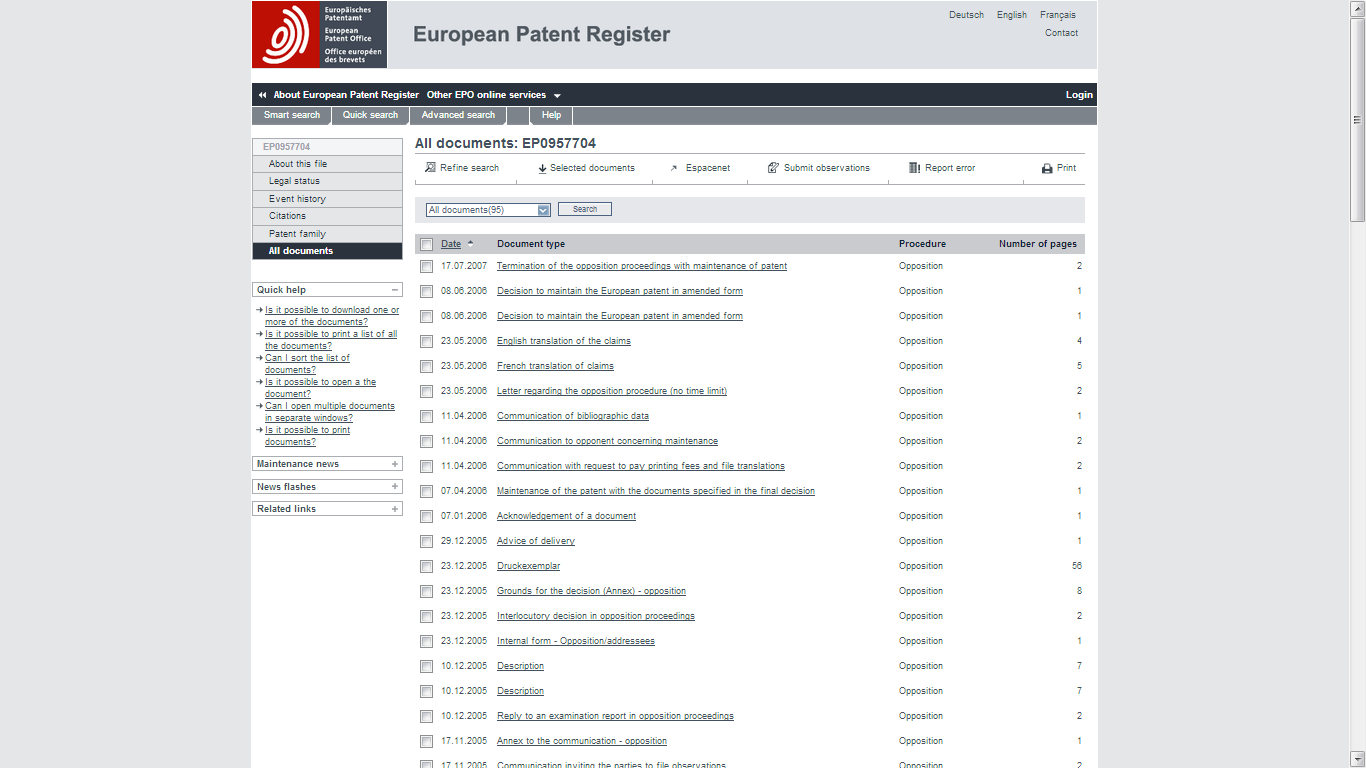The height and width of the screenshot is (768, 1366).
Task: Tick checkbox for Interlocutory decision in opposition proceedings
Action: point(427,617)
